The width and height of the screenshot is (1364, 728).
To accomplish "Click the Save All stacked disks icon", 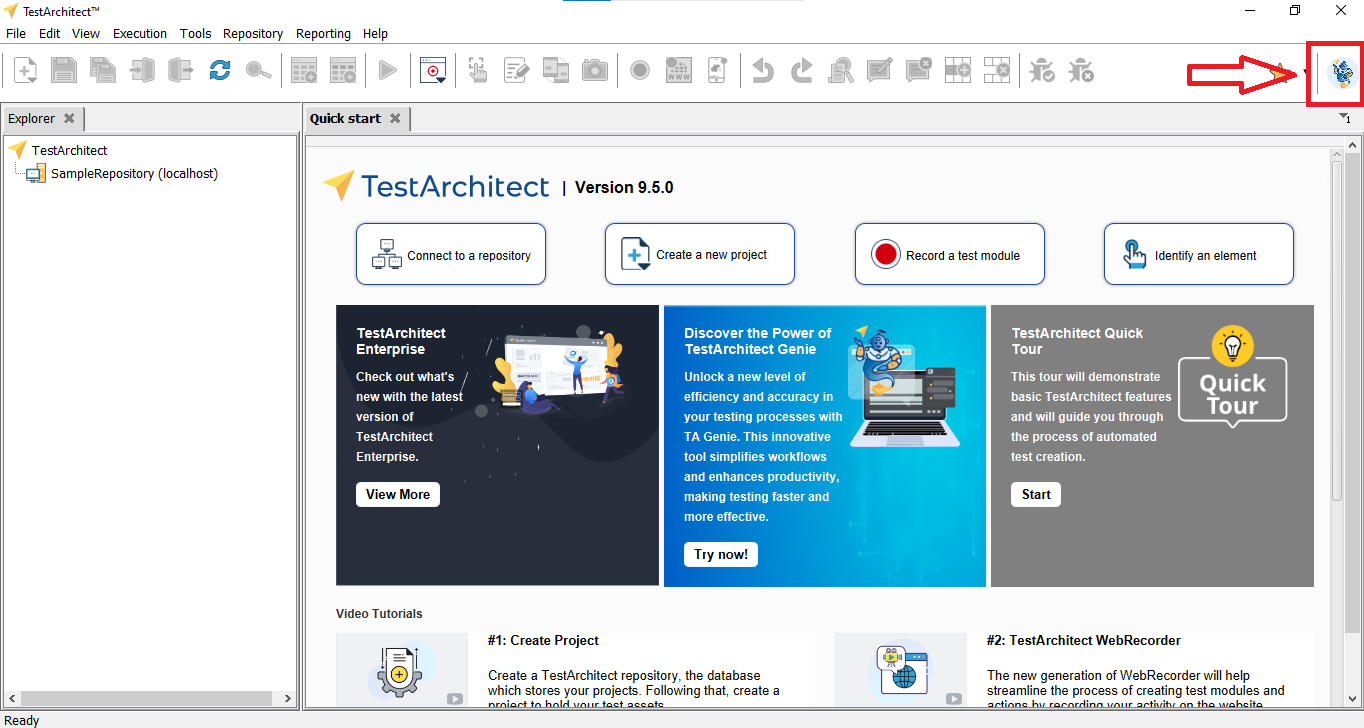I will (103, 70).
